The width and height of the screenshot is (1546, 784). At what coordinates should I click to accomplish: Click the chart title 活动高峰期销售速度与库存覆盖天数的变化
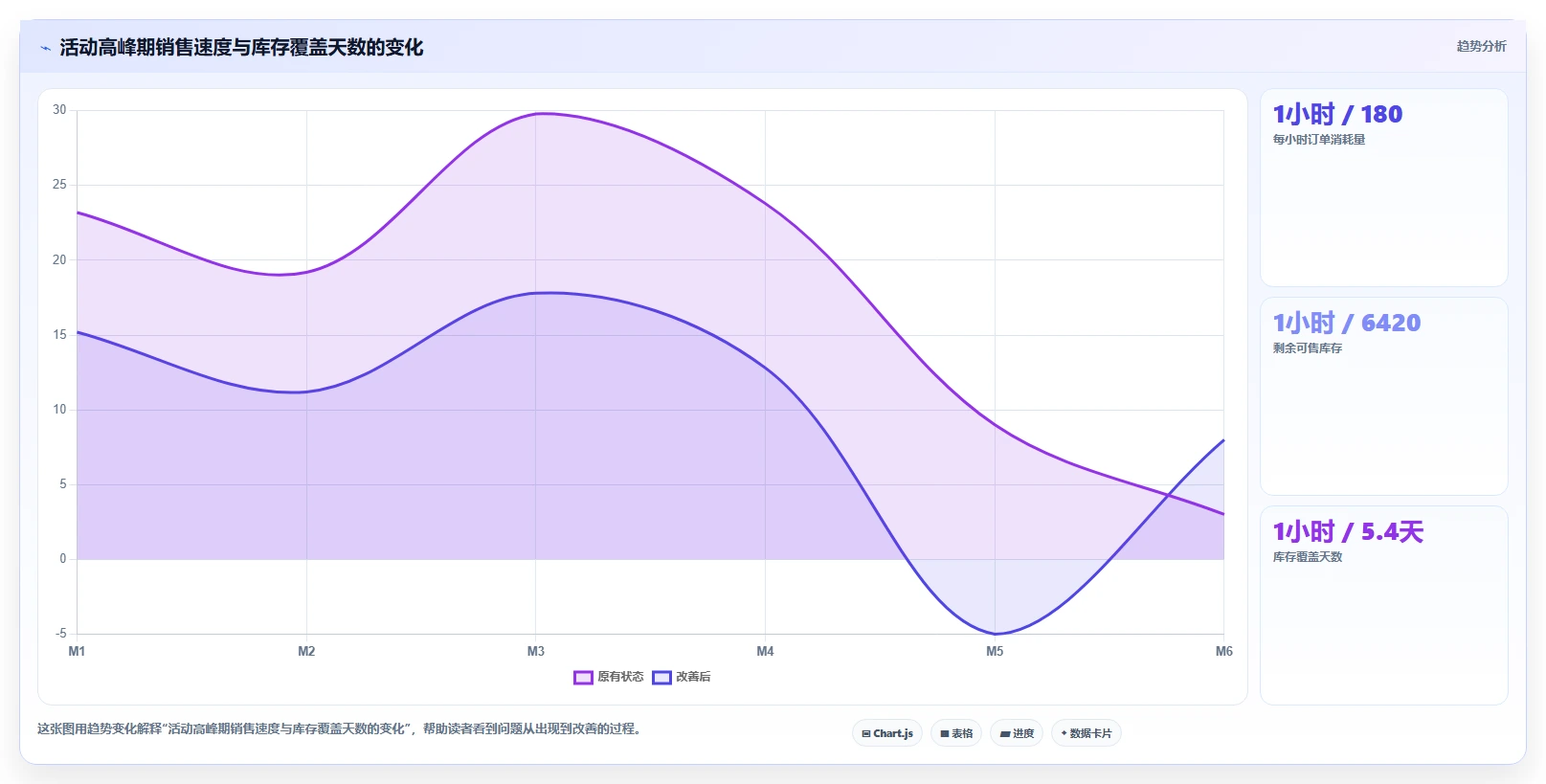(241, 48)
